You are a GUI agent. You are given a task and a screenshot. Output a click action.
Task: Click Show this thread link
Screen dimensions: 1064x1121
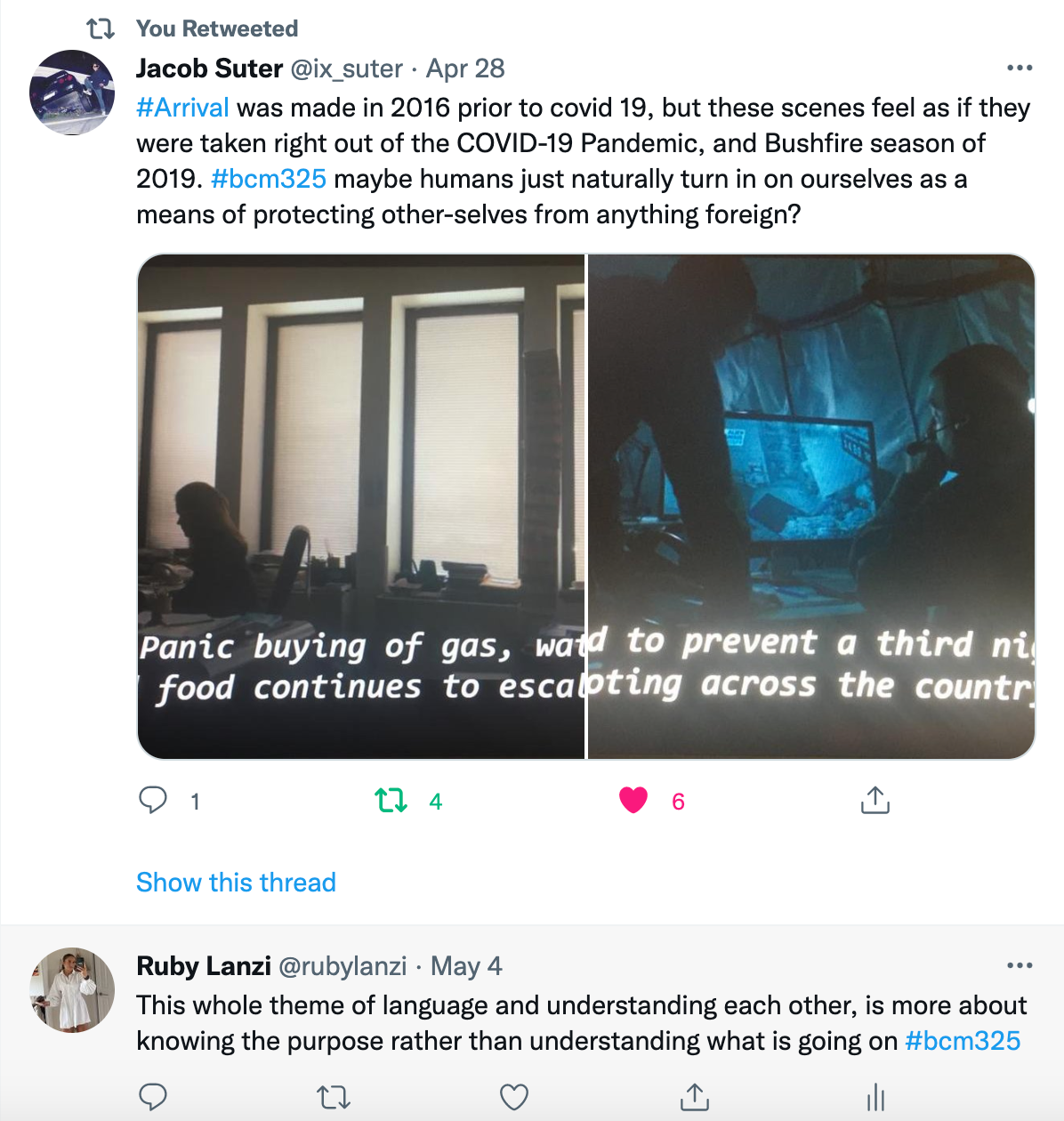pos(236,883)
